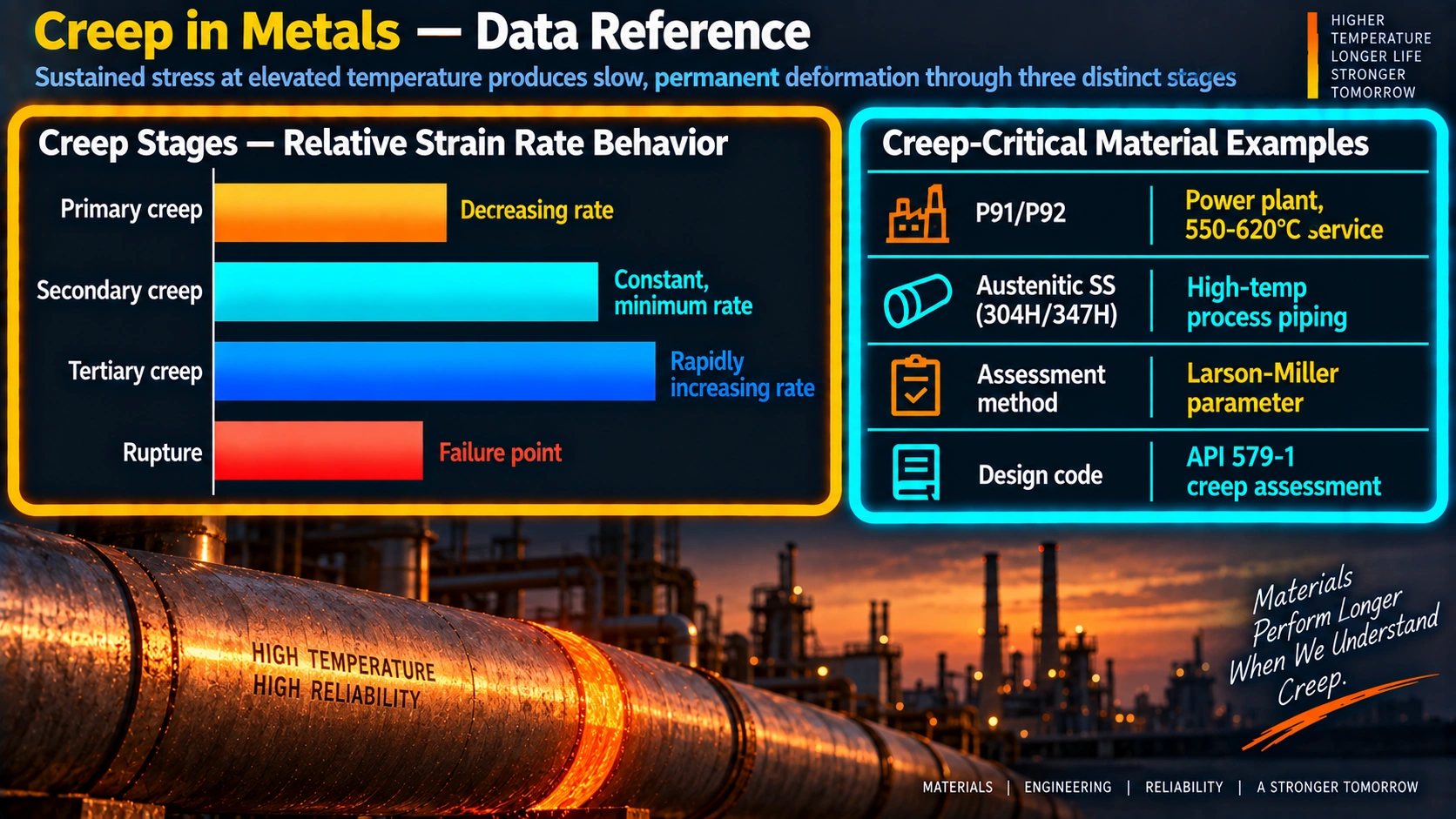Click the subtitle about sustained stress
The height and width of the screenshot is (819, 1456).
point(636,78)
